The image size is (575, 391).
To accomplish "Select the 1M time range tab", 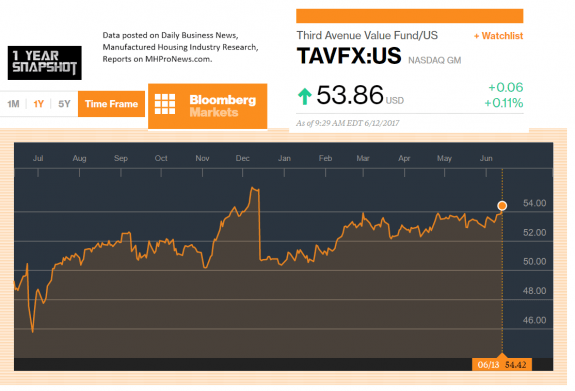I will [13, 104].
